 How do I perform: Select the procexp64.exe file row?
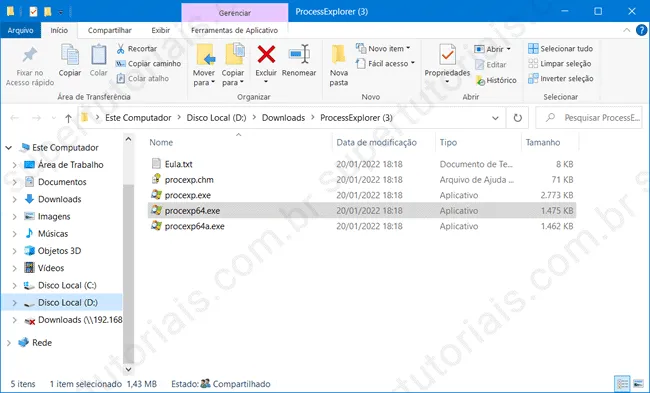click(362, 211)
